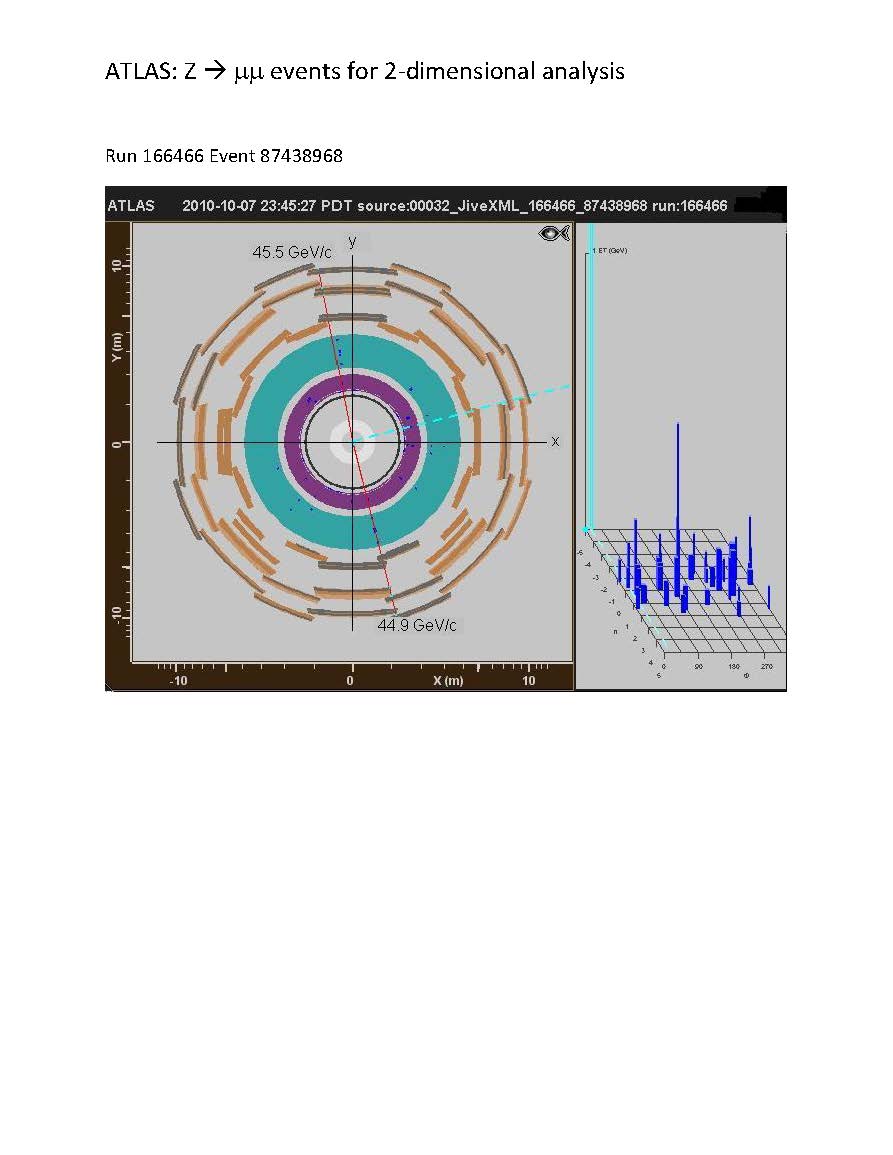Click the '270' phi label in lego plot
Image resolution: width=893 pixels, height=1155 pixels.
point(766,666)
